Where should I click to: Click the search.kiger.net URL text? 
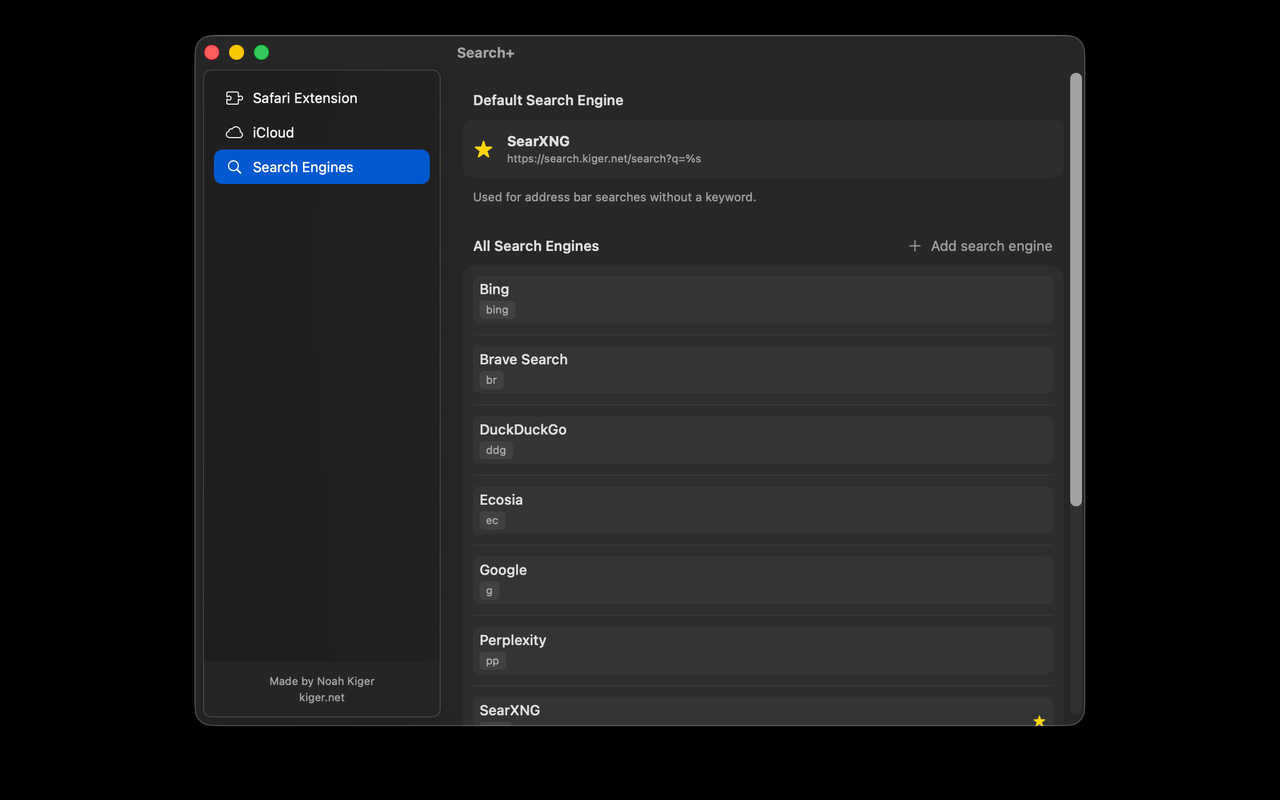604,159
